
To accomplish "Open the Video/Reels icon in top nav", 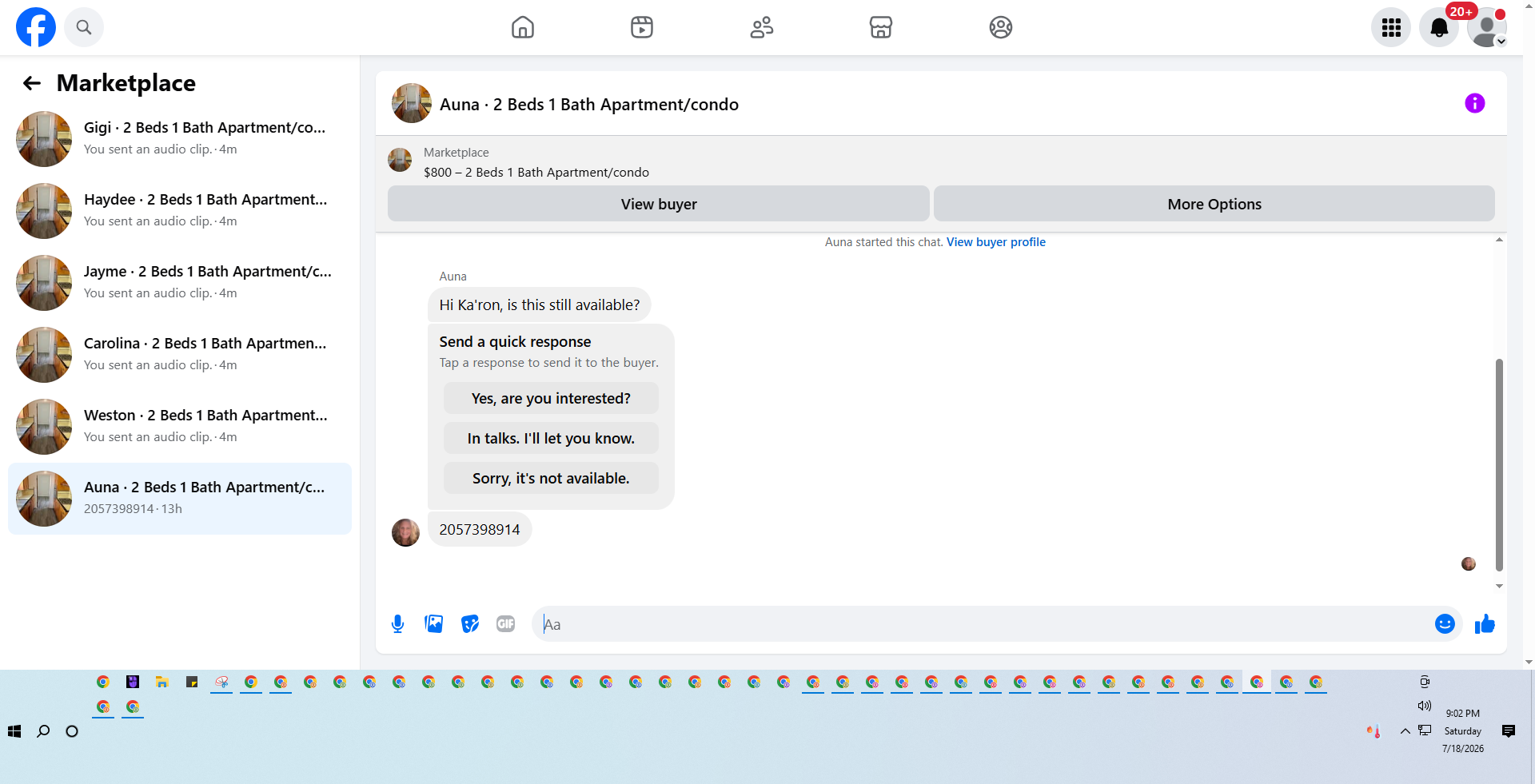I will pos(642,27).
